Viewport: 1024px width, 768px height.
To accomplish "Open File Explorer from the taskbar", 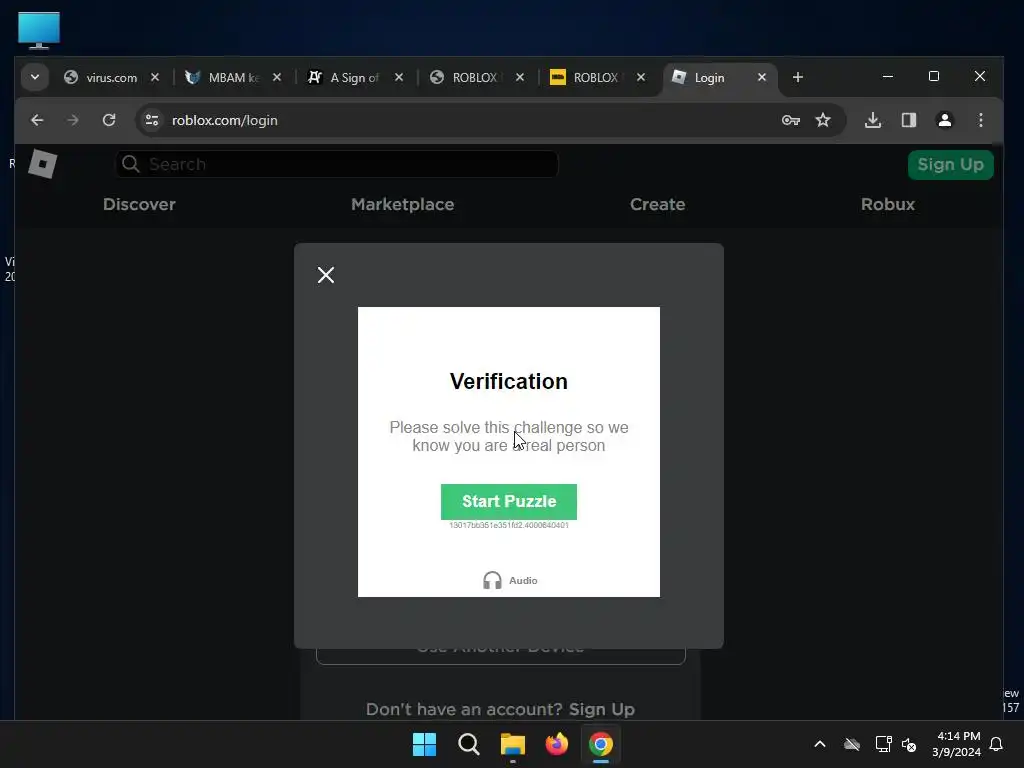I will tap(513, 744).
